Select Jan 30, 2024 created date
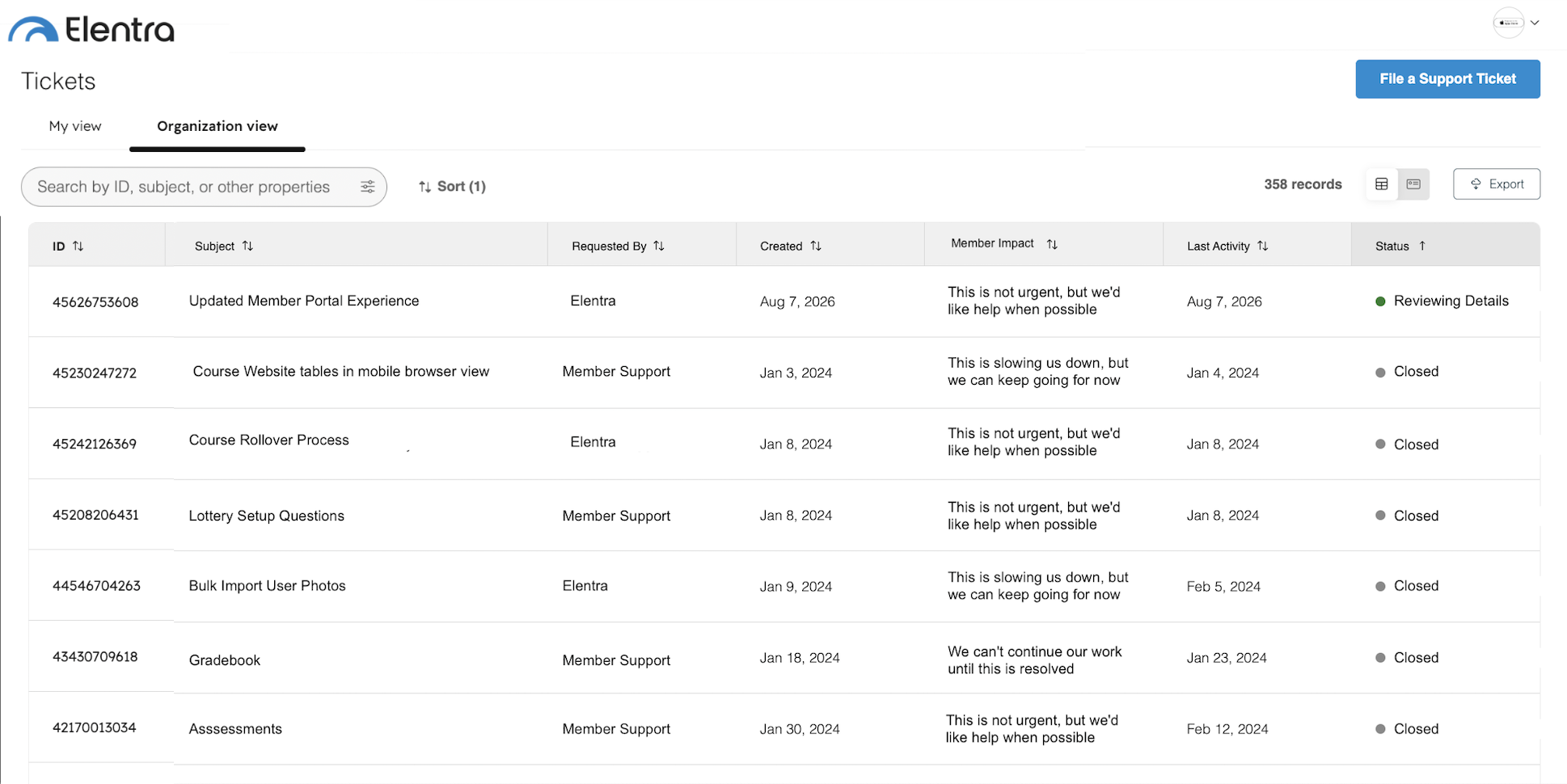Screen dimensions: 1567x784 pyautogui.click(x=800, y=729)
